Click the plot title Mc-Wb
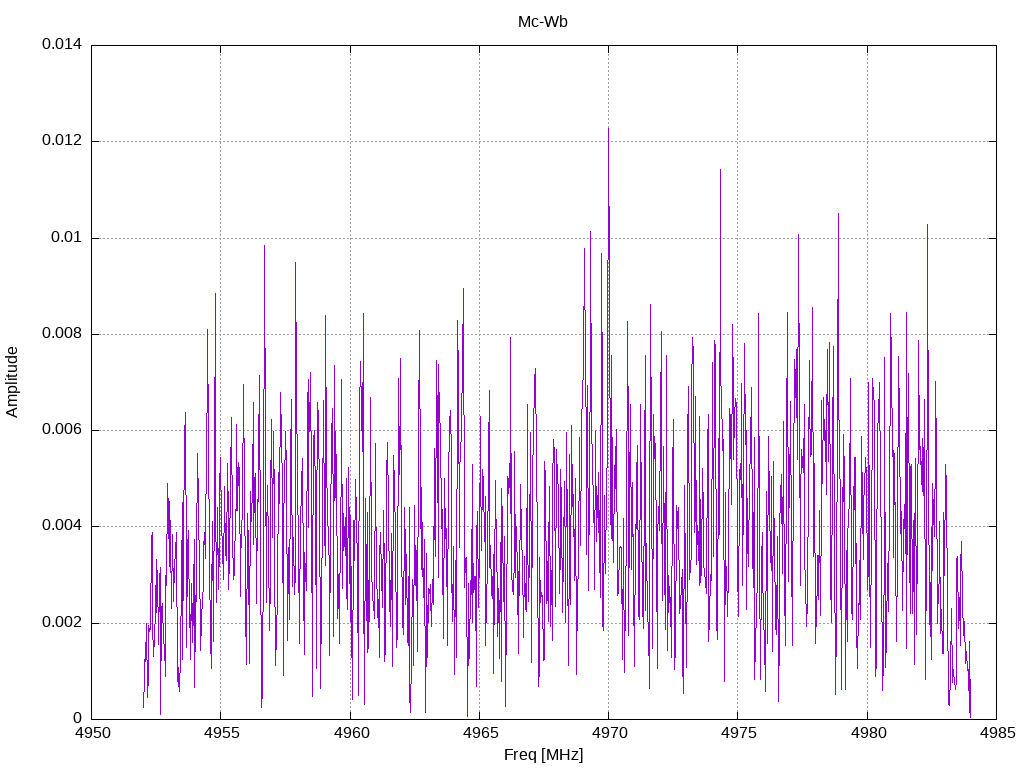Image resolution: width=1024 pixels, height=768 pixels. (x=543, y=22)
